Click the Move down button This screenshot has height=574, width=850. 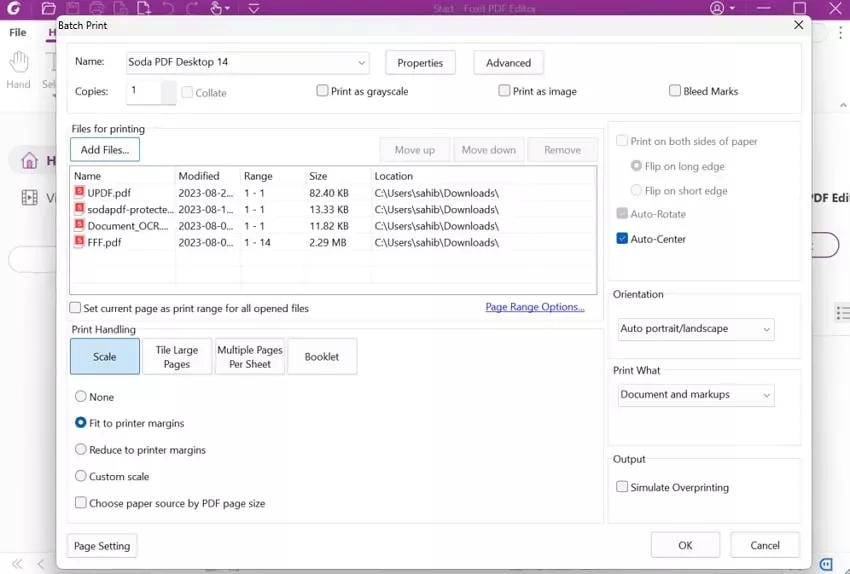coord(488,150)
